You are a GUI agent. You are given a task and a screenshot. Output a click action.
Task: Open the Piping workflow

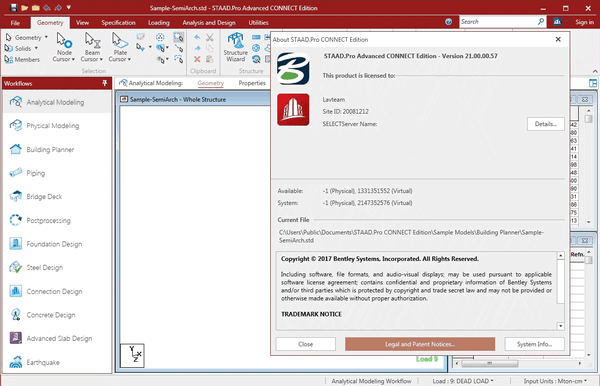(x=57, y=173)
